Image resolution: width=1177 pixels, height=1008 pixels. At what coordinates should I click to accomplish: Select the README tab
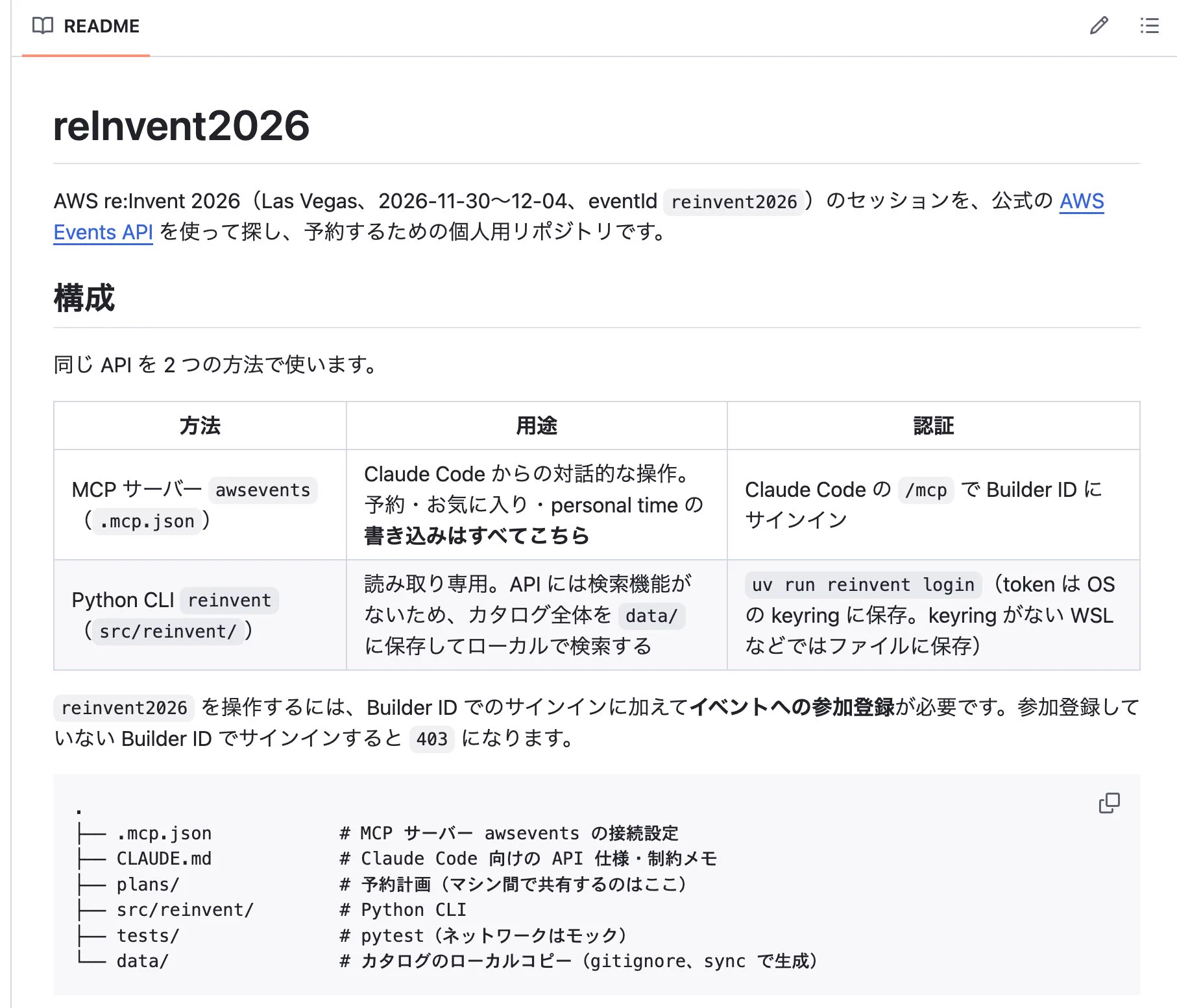tap(86, 27)
